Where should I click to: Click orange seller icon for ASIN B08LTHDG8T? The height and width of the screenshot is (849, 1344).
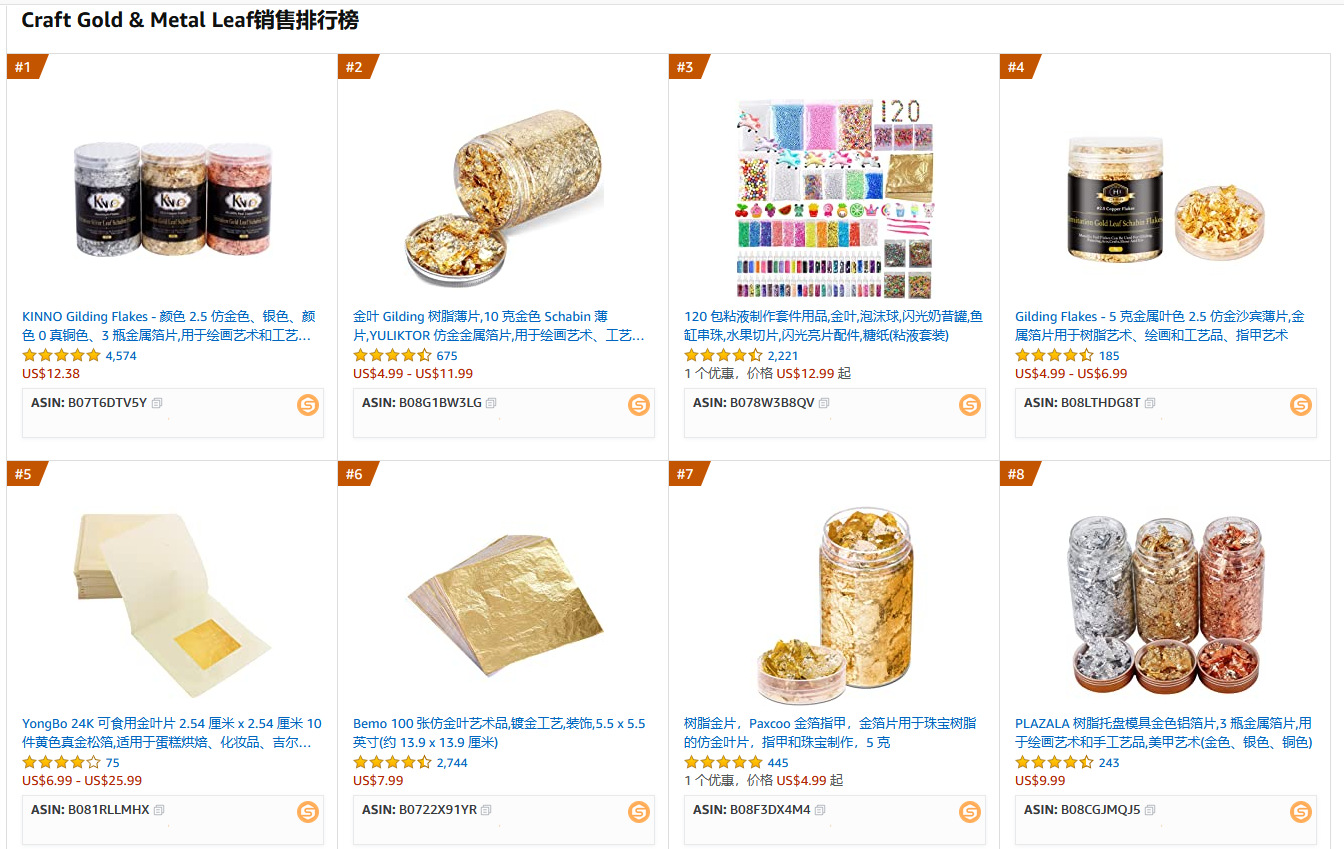tap(1301, 405)
